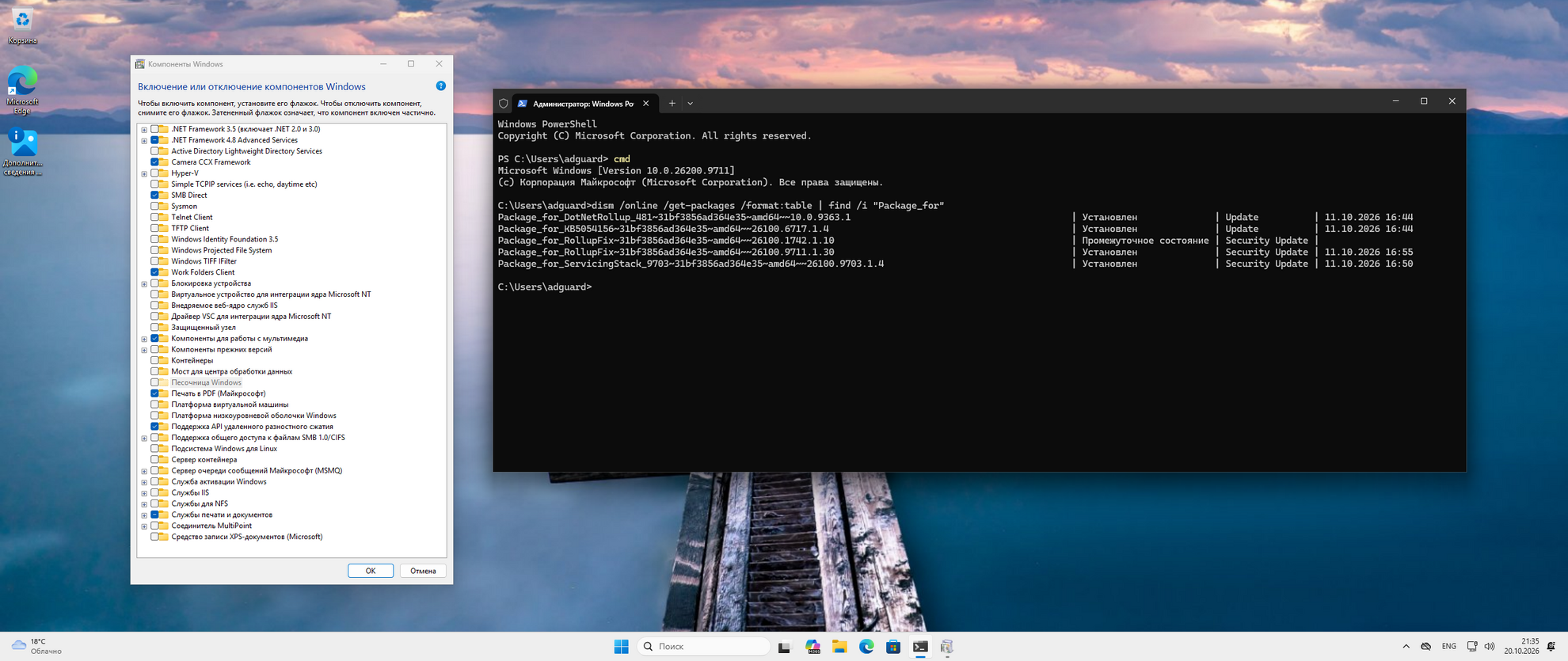Select the Terminal icon in taskbar
The image size is (1568, 661).
(x=920, y=647)
